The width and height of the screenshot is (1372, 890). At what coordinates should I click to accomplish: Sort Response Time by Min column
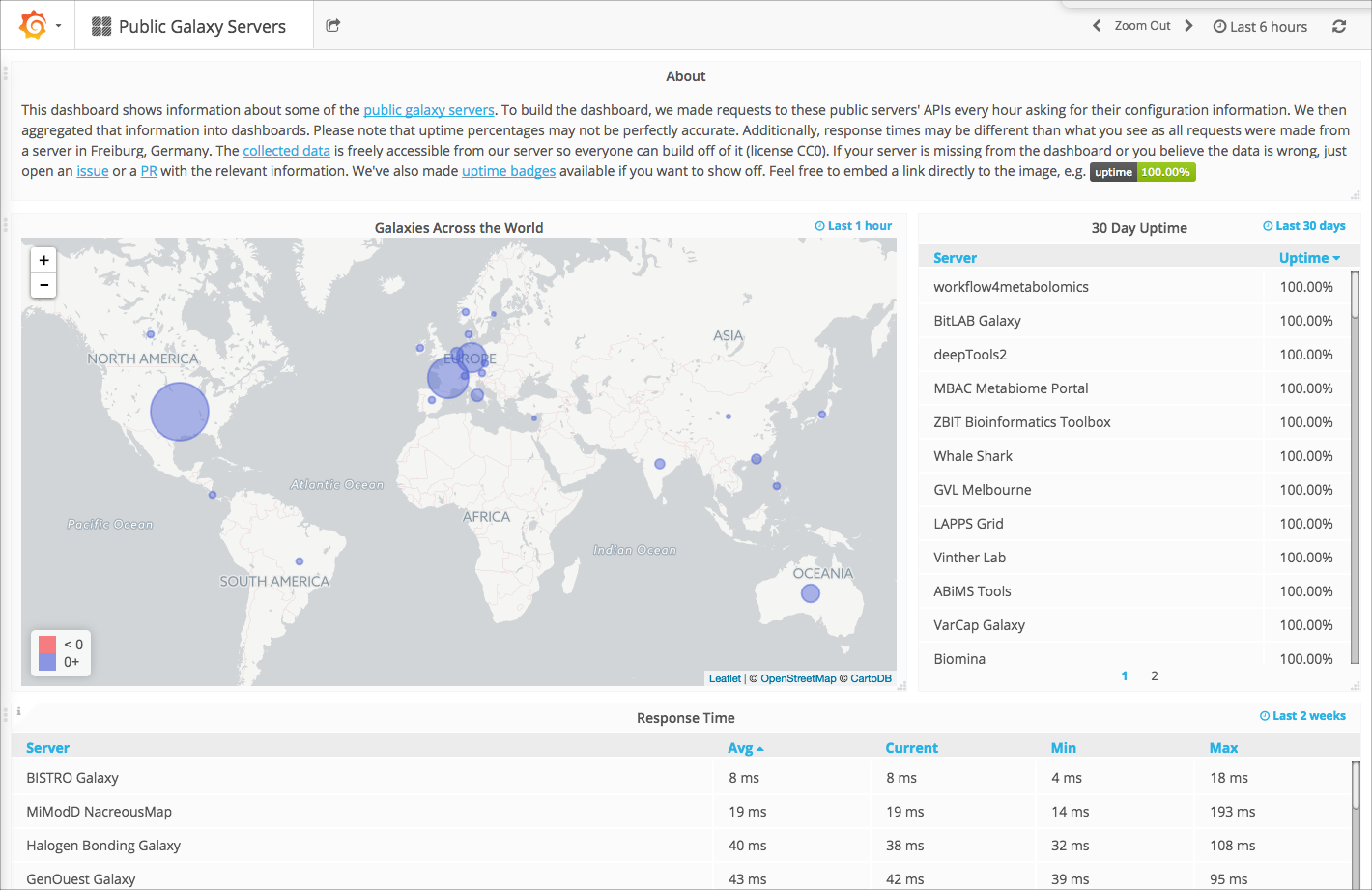tap(1064, 748)
